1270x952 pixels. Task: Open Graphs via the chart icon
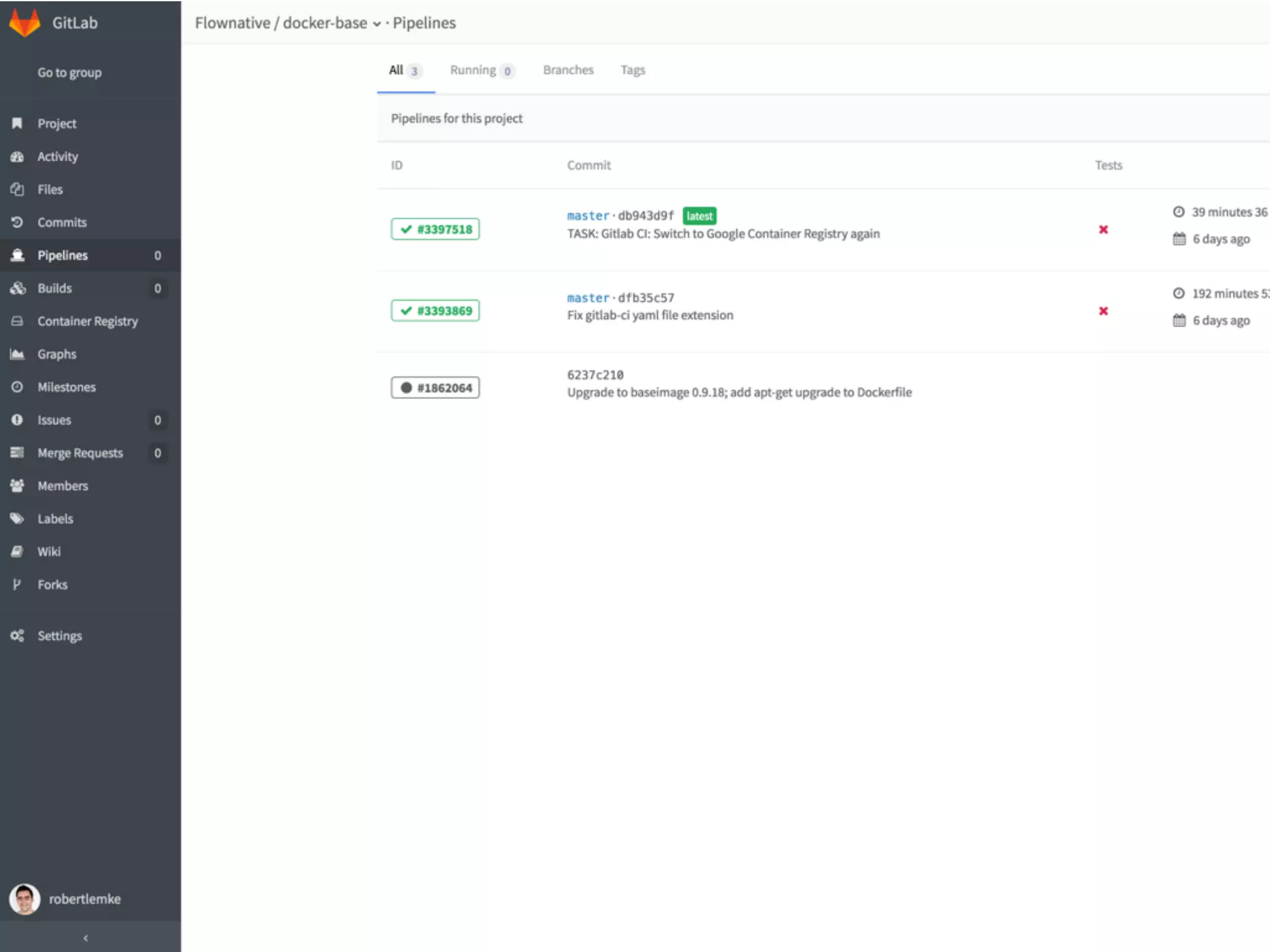click(17, 354)
